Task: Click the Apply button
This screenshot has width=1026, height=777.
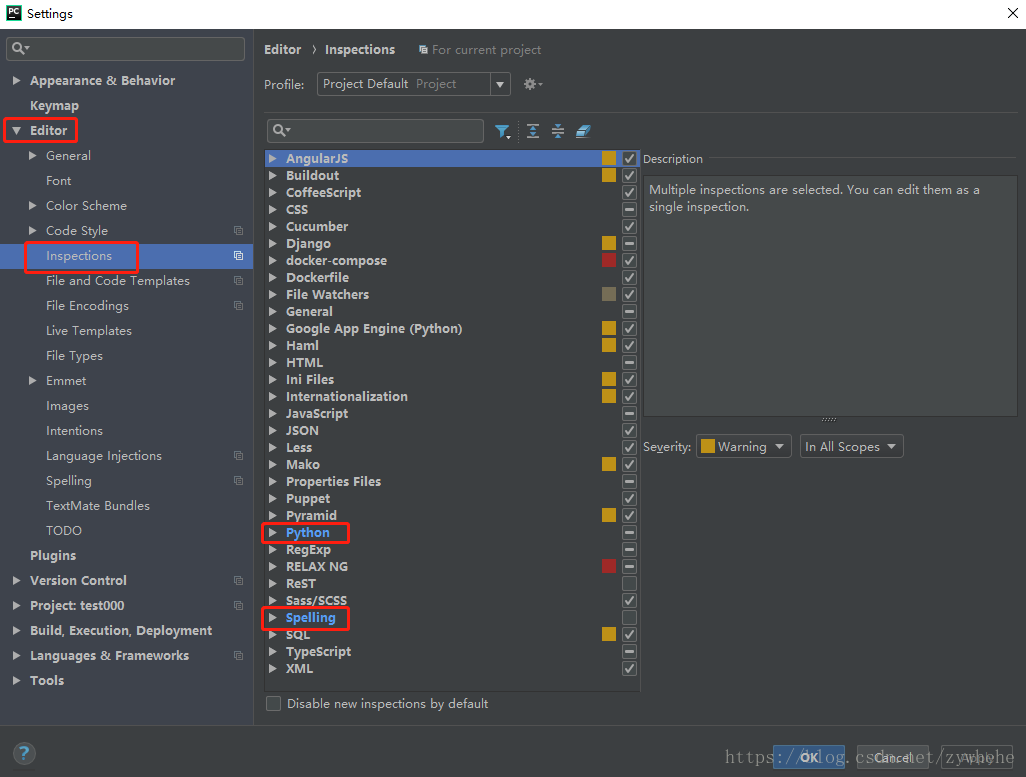Action: click(977, 757)
